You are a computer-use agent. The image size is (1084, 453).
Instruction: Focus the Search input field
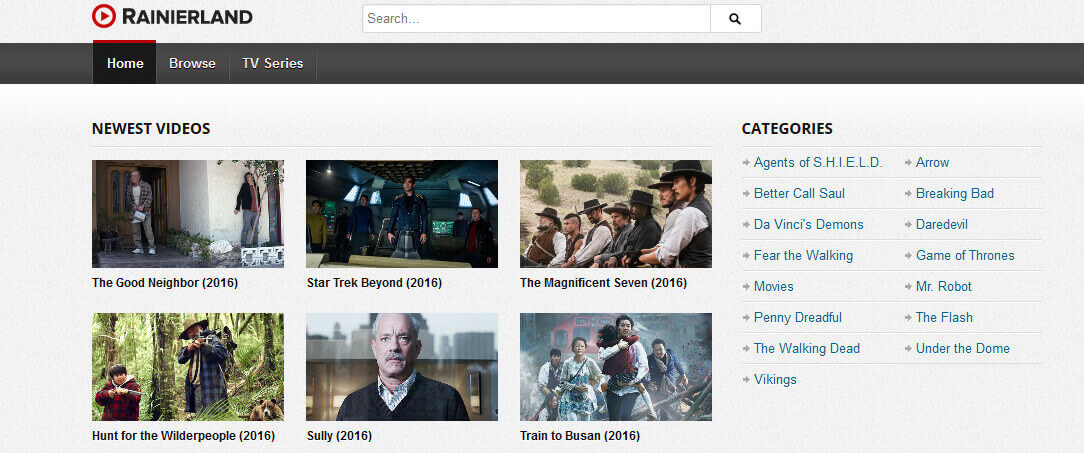point(536,19)
